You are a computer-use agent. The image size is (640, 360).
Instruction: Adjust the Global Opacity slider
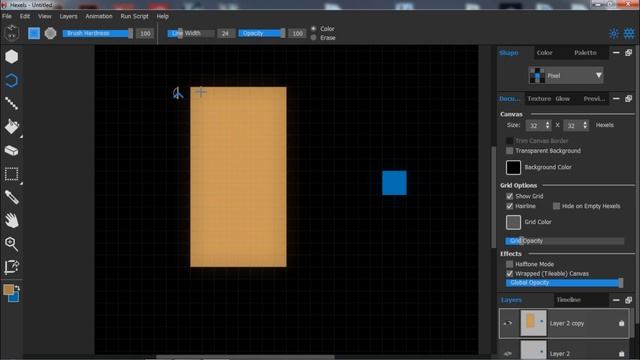click(x=564, y=282)
